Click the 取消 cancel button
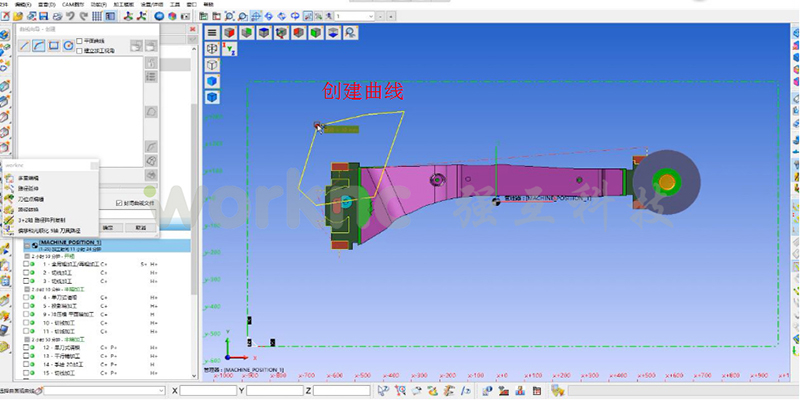This screenshot has width=800, height=400. click(141, 228)
